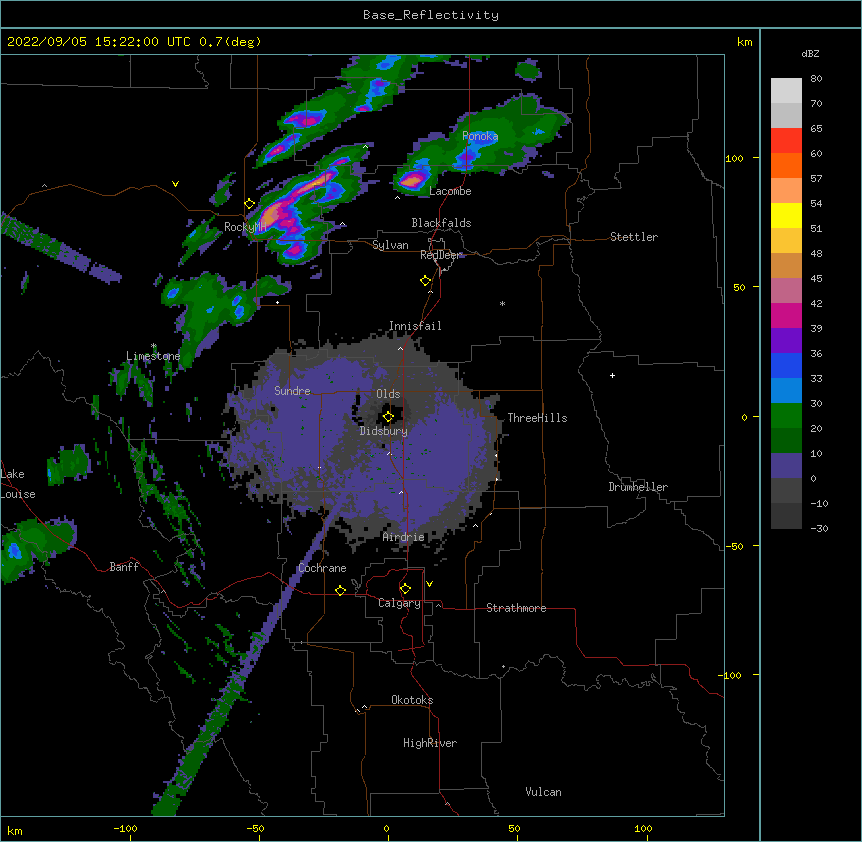The image size is (862, 842).
Task: Click the km label at bottom-left corner
Action: [14, 830]
